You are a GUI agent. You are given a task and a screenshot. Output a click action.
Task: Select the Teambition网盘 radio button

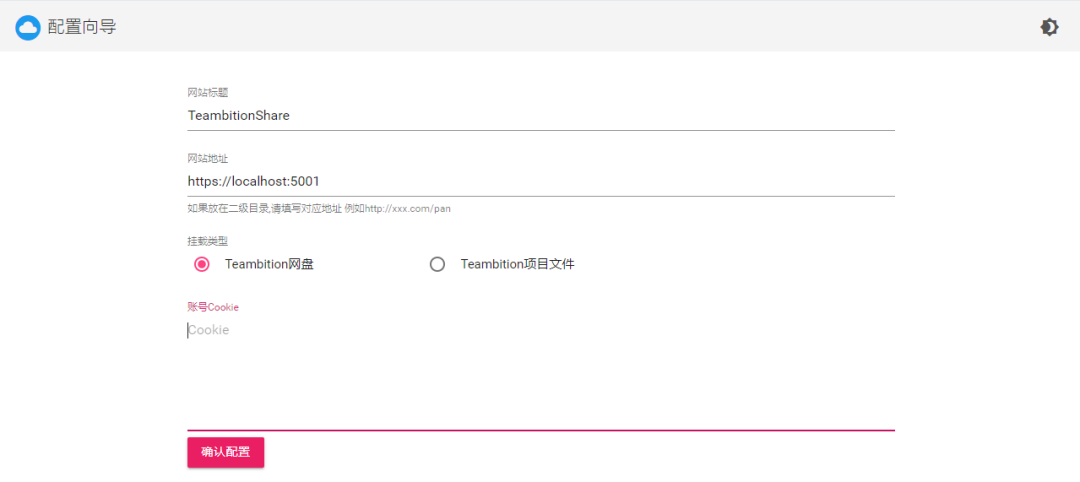point(202,264)
